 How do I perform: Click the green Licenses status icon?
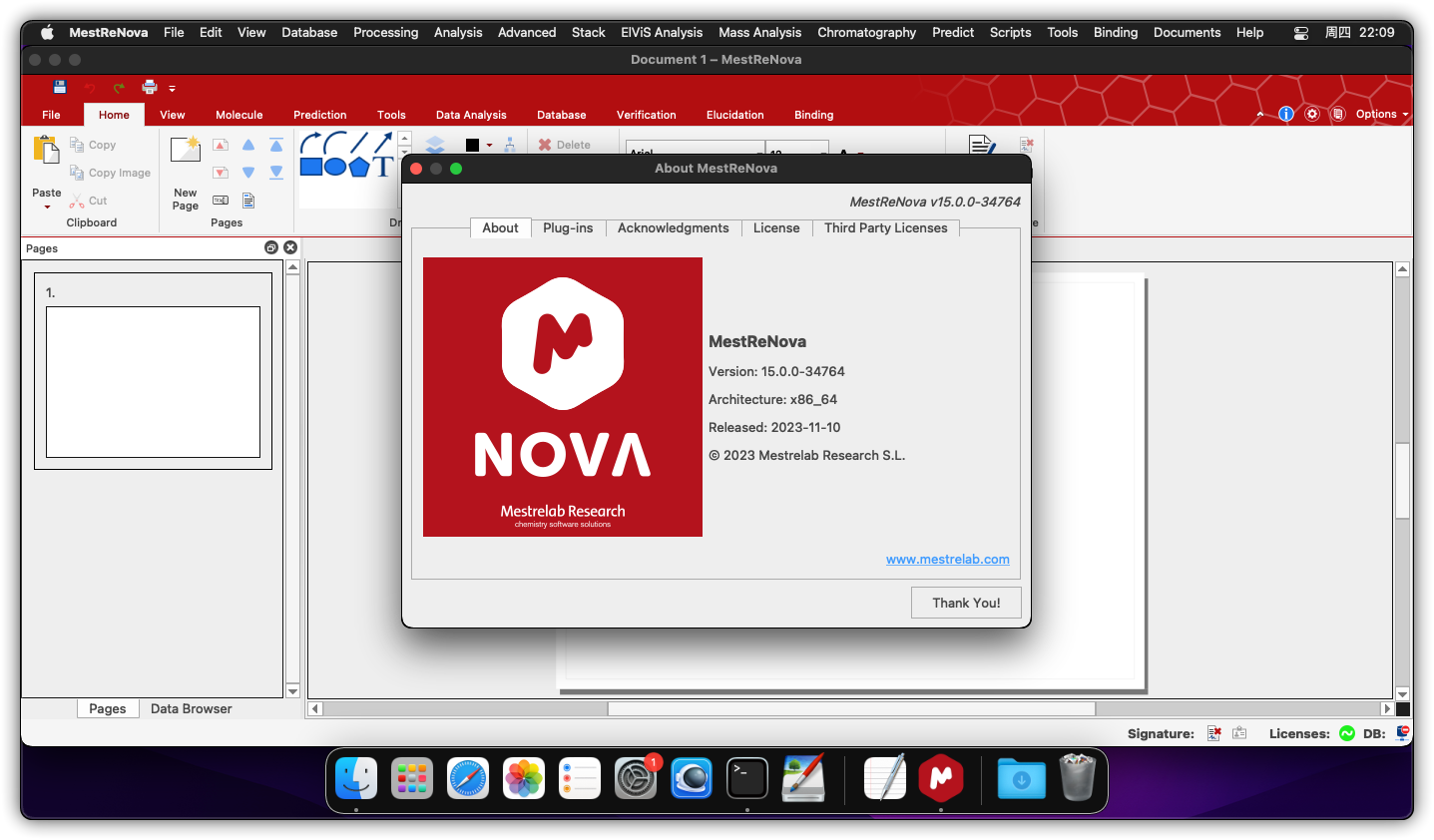tap(1347, 733)
